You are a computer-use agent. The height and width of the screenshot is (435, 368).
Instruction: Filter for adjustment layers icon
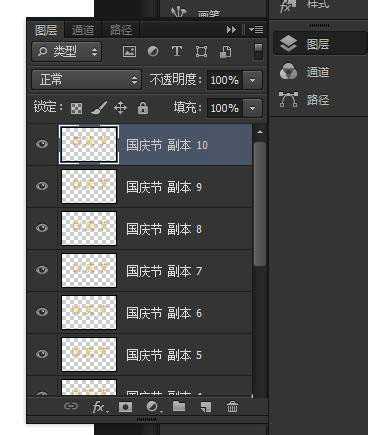pyautogui.click(x=153, y=52)
